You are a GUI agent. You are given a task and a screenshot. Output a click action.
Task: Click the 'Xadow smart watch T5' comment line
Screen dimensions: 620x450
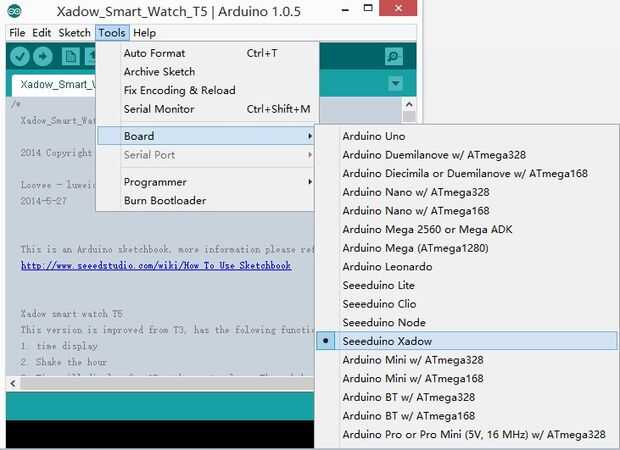[72, 314]
